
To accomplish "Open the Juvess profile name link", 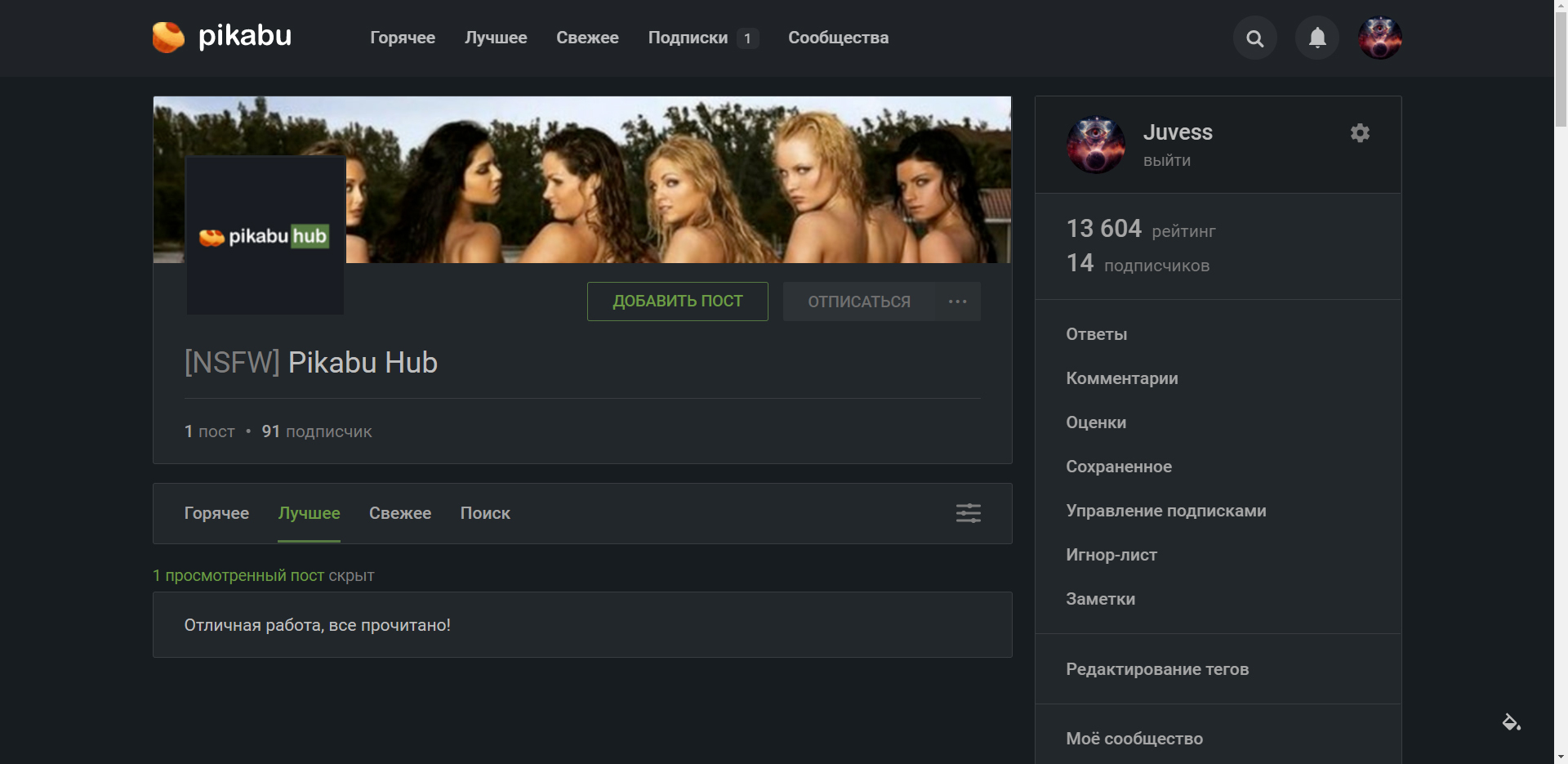I will (x=1178, y=132).
